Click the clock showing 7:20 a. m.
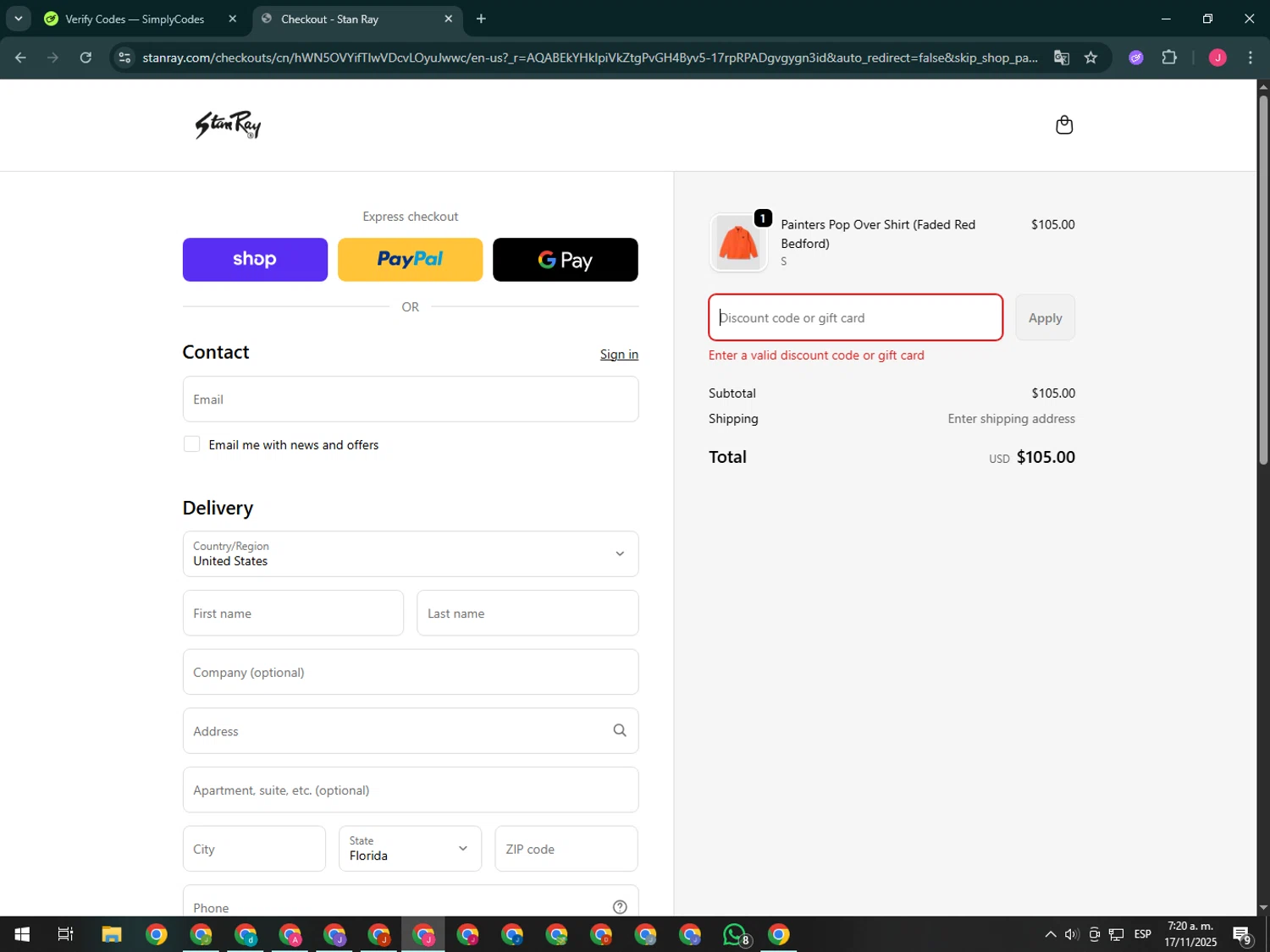Viewport: 1270px width, 952px height. pyautogui.click(x=1190, y=926)
